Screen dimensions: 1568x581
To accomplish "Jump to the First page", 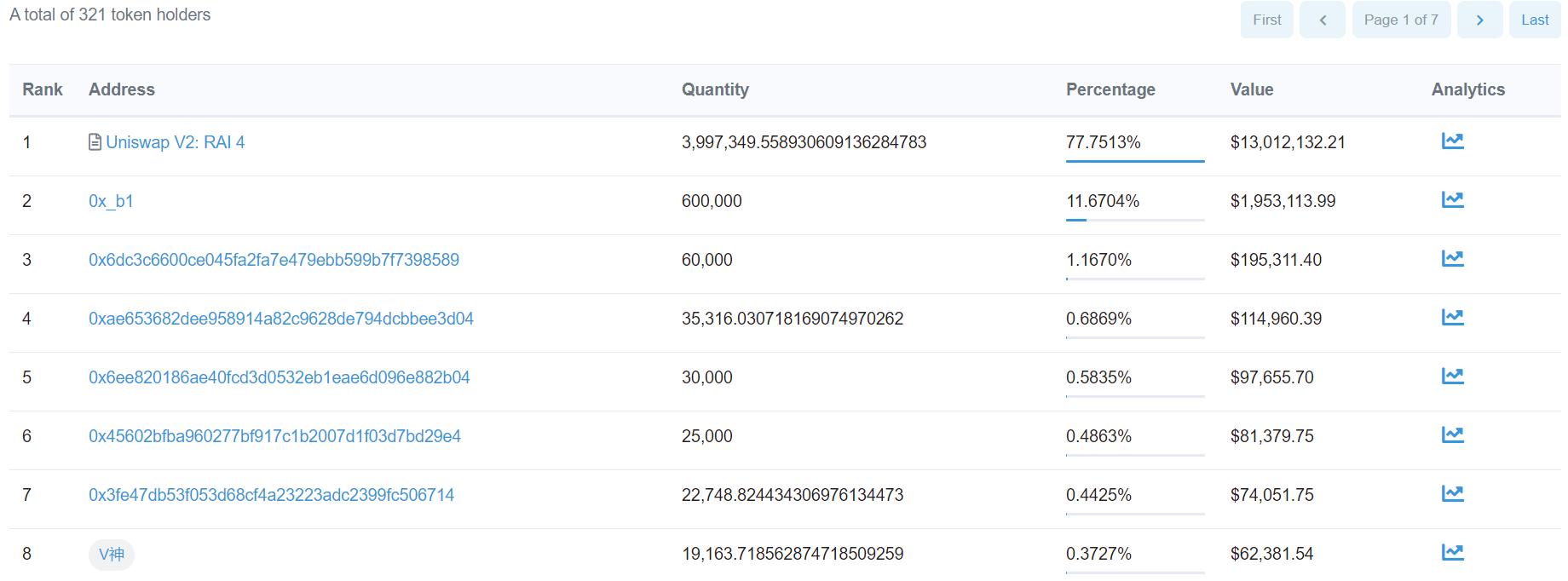I will (1266, 20).
